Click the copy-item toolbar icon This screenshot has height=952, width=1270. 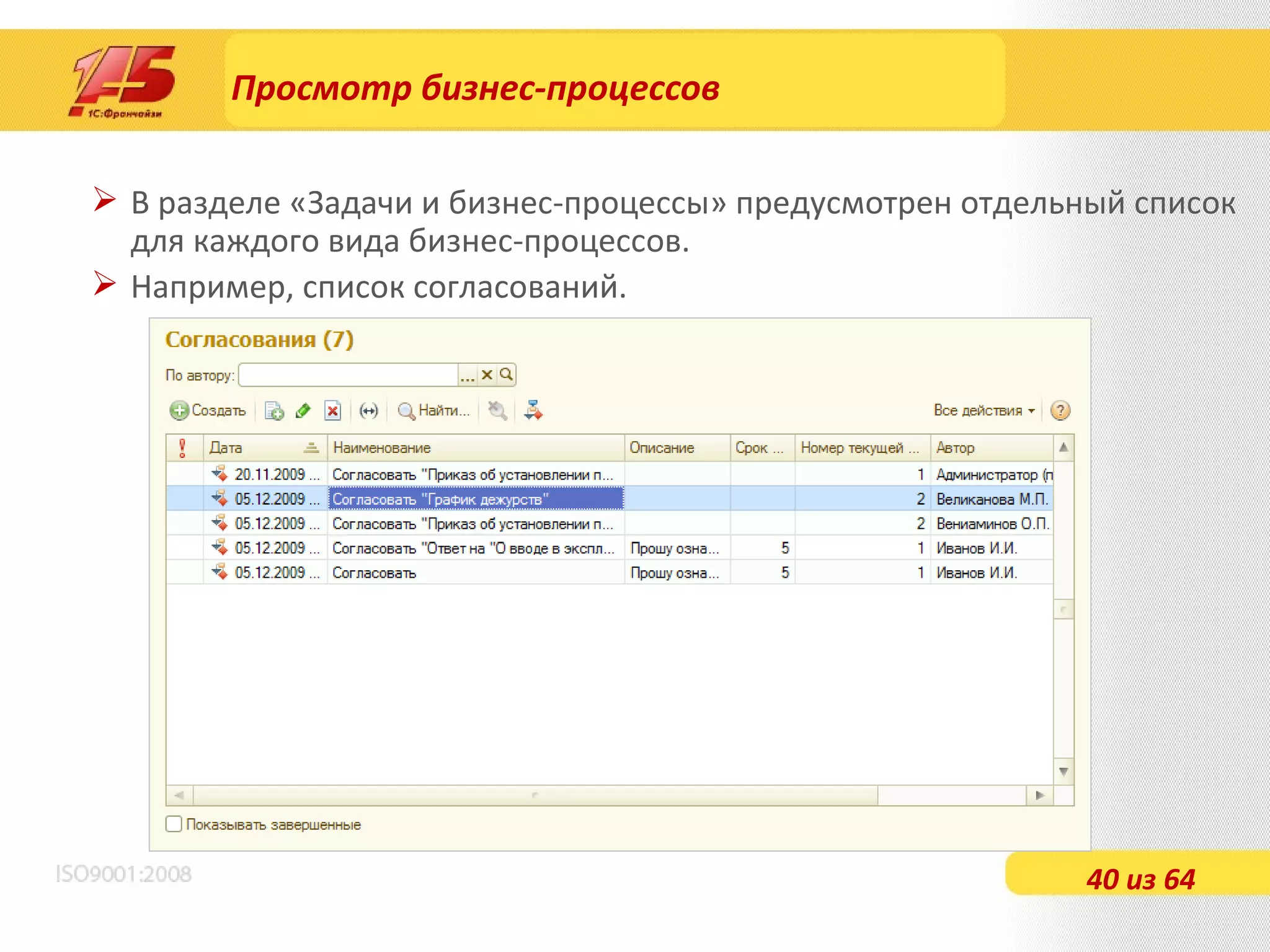pos(273,411)
